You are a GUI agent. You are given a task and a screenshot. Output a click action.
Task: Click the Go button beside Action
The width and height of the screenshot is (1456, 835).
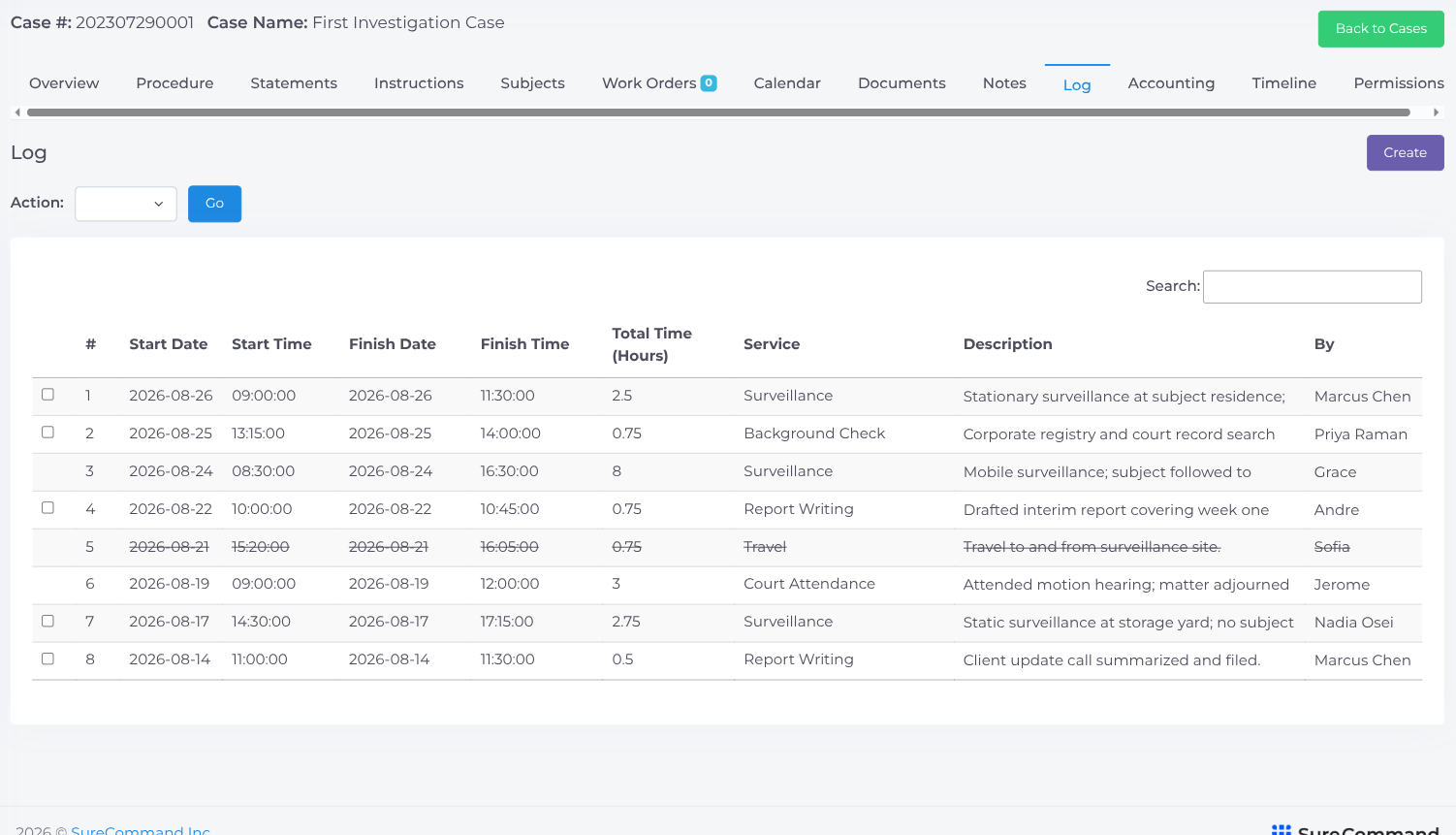point(214,204)
